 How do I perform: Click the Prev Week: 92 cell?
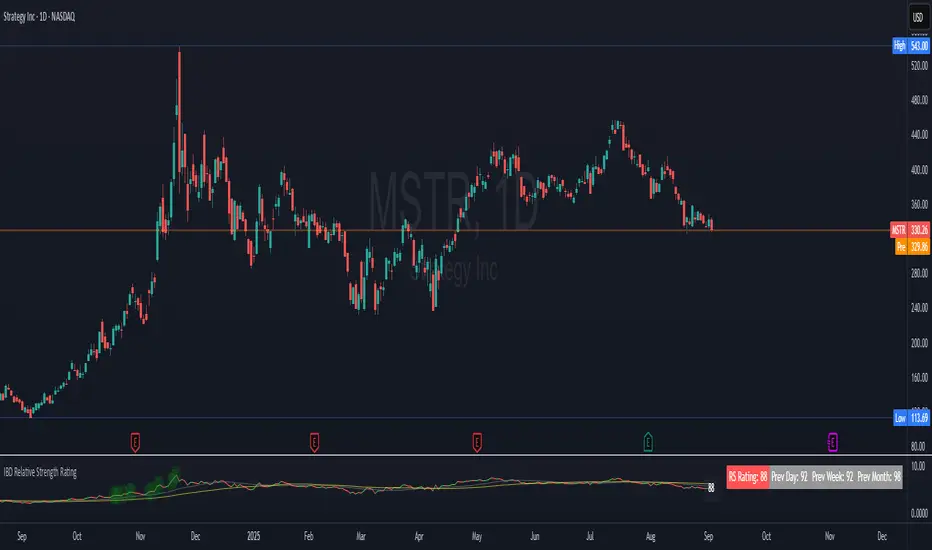832,477
